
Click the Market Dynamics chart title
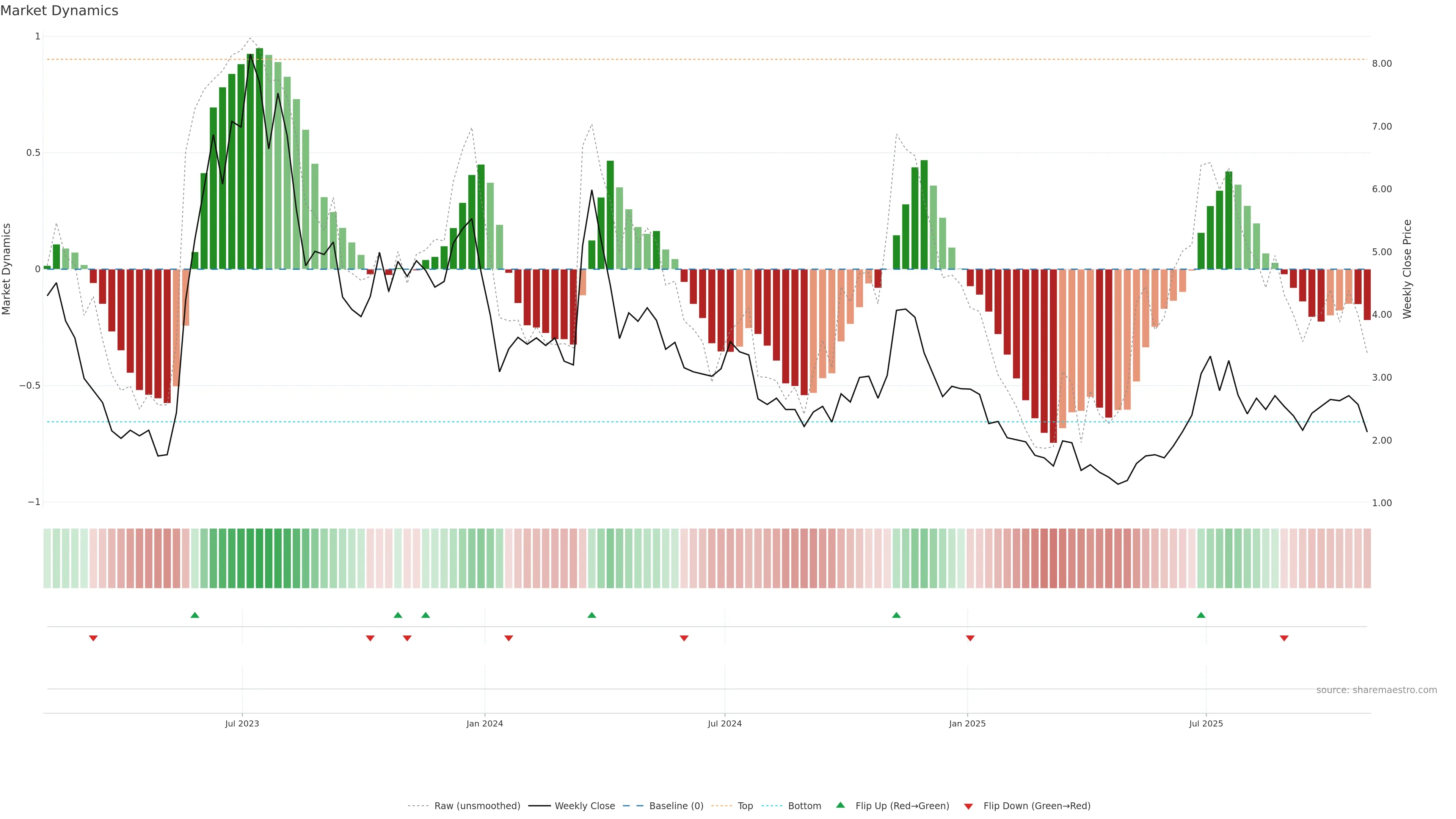60,11
